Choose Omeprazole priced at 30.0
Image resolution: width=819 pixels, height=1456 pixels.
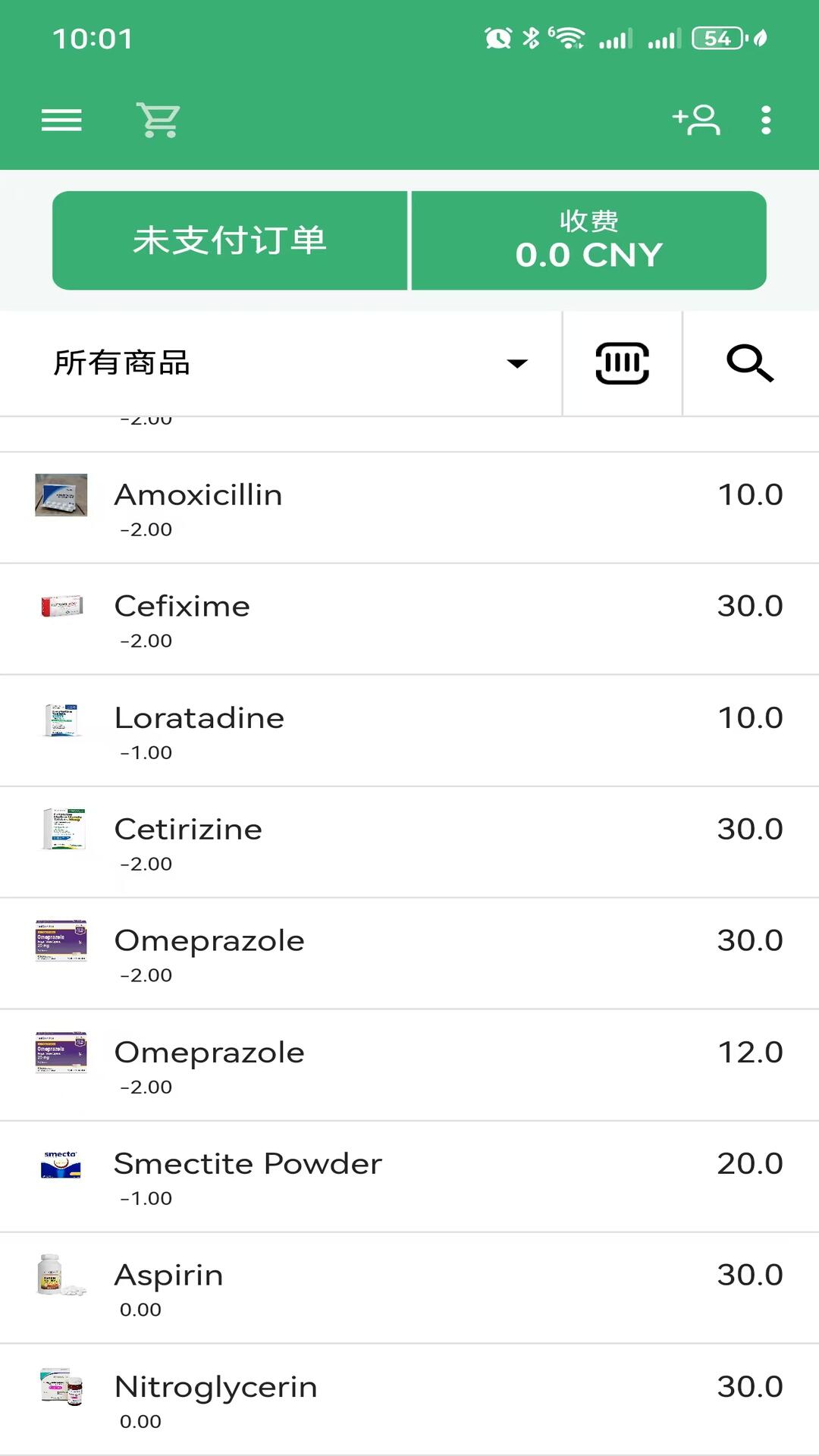click(409, 953)
